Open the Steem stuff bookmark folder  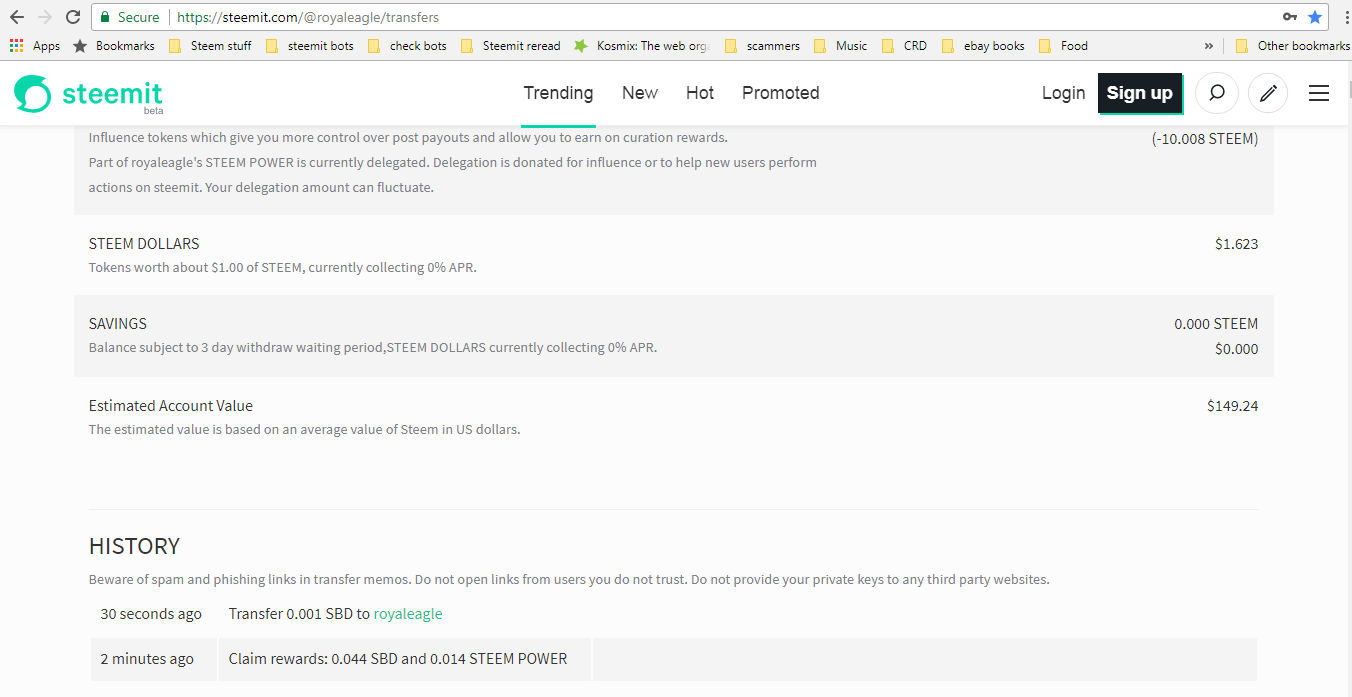coord(210,46)
